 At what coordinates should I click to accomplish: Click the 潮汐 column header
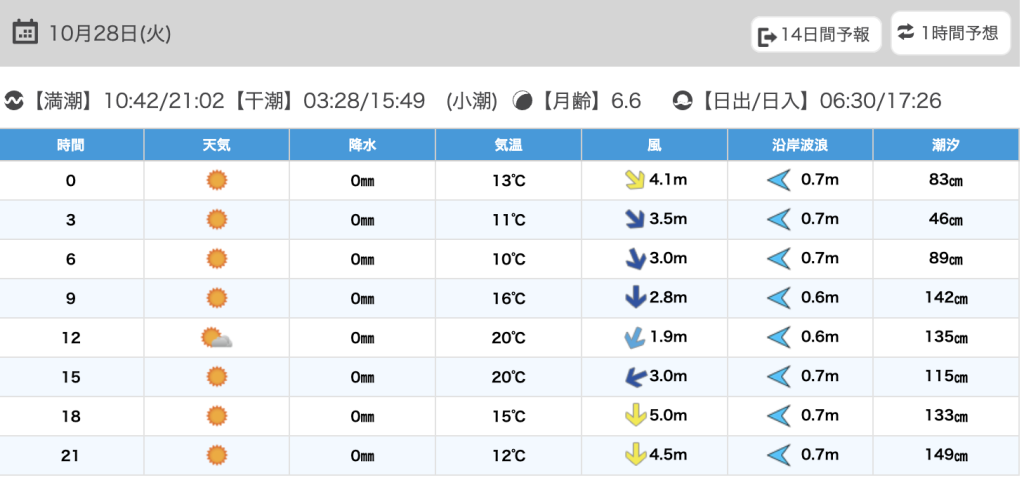coord(944,145)
